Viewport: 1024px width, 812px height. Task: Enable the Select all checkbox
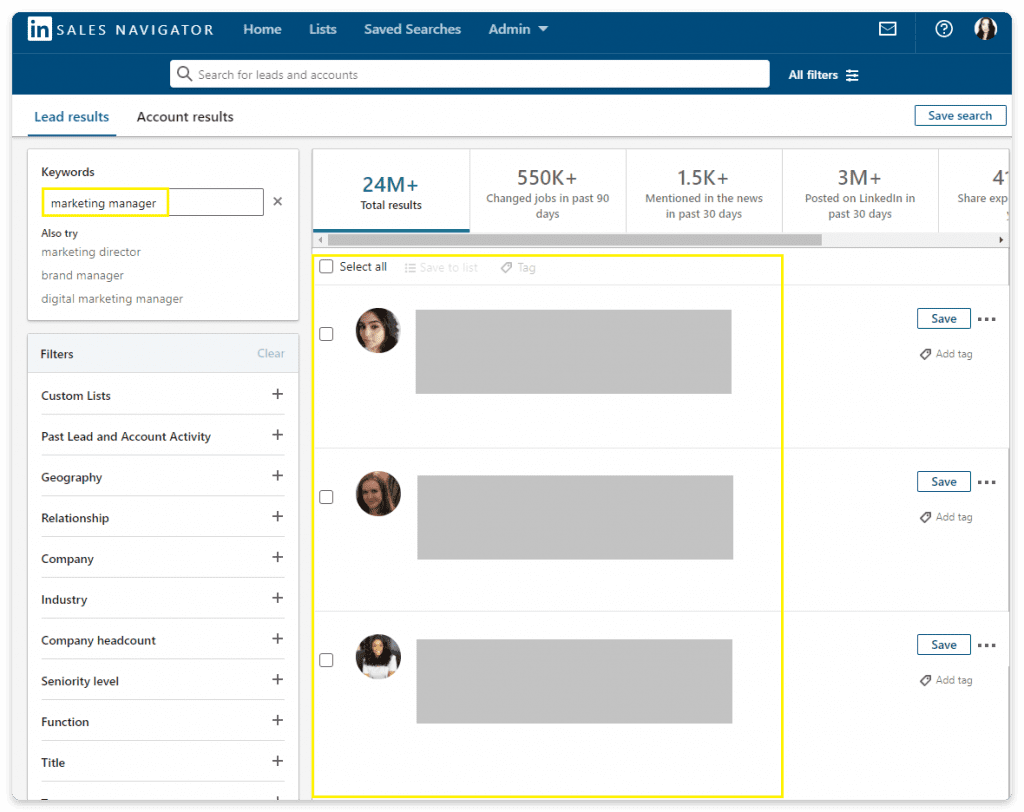point(325,267)
